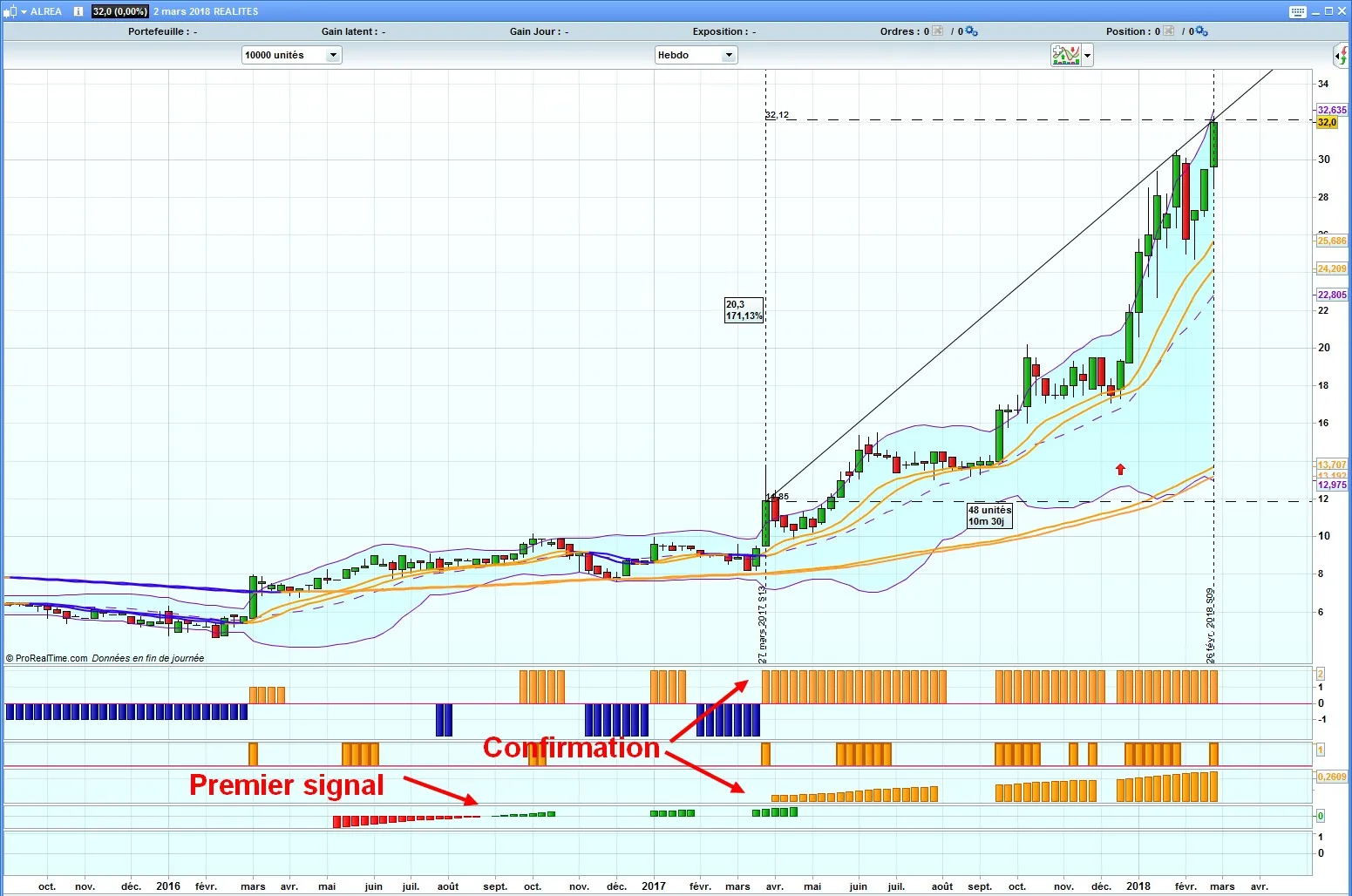The width and height of the screenshot is (1352, 896).
Task: Click the purple 32,635 Bollinger price label
Action: tap(1331, 110)
